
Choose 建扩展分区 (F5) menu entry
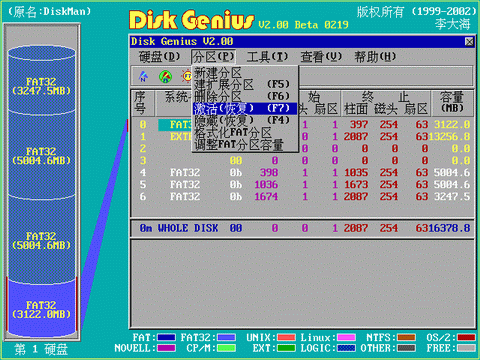[x=245, y=84]
